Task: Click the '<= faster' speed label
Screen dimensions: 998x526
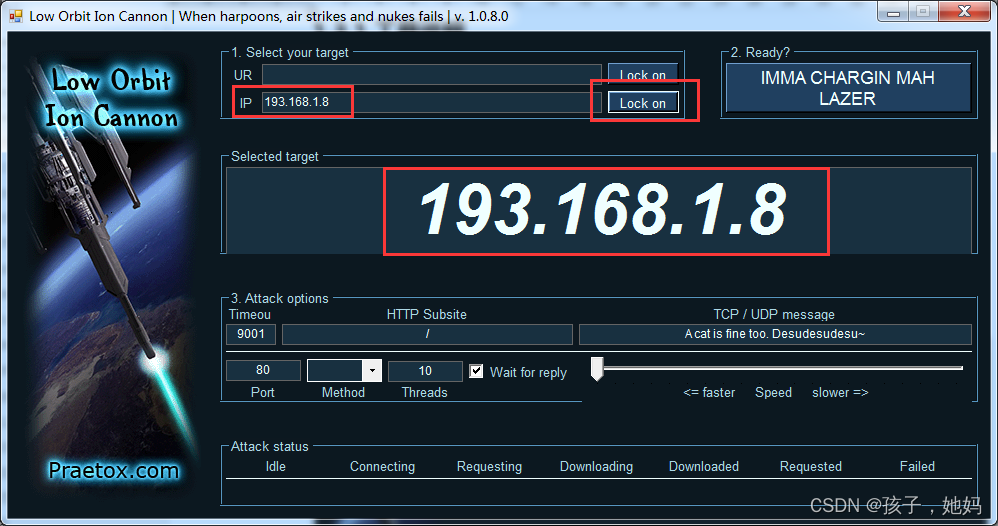Action: click(709, 392)
